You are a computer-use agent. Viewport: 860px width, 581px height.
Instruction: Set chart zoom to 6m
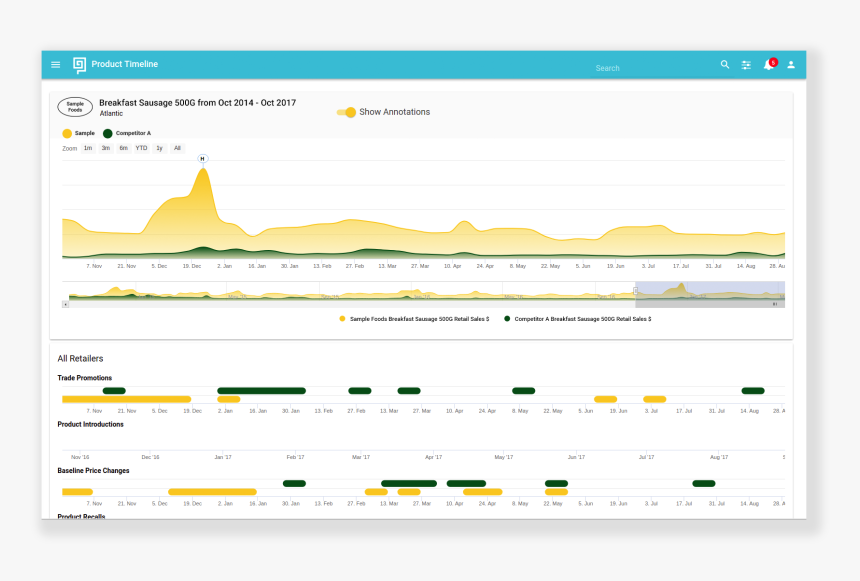[x=123, y=148]
